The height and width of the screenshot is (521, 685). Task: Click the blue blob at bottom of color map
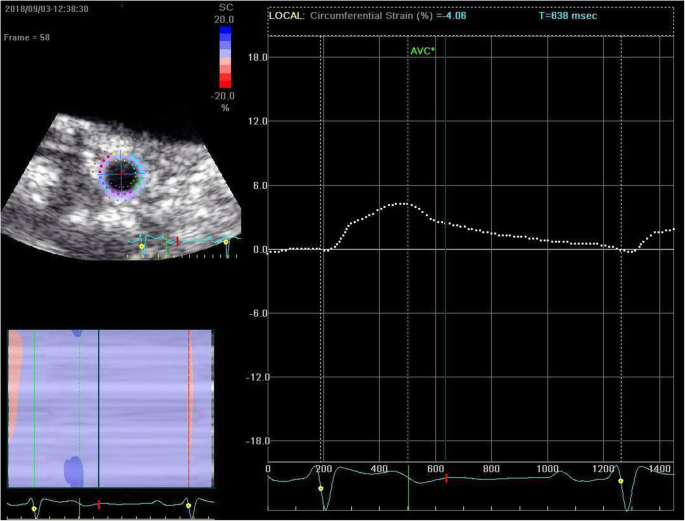(x=74, y=470)
